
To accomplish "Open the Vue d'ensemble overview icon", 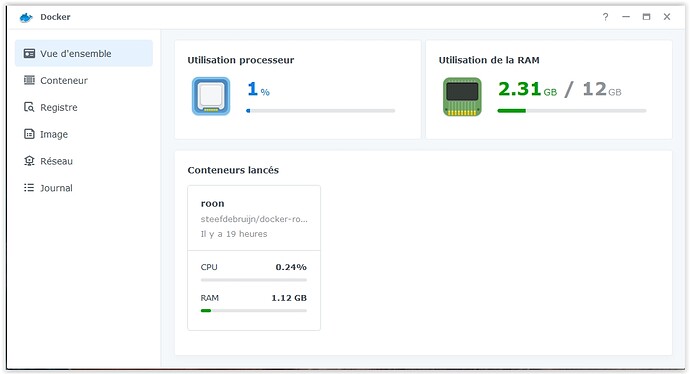I will [x=29, y=54].
